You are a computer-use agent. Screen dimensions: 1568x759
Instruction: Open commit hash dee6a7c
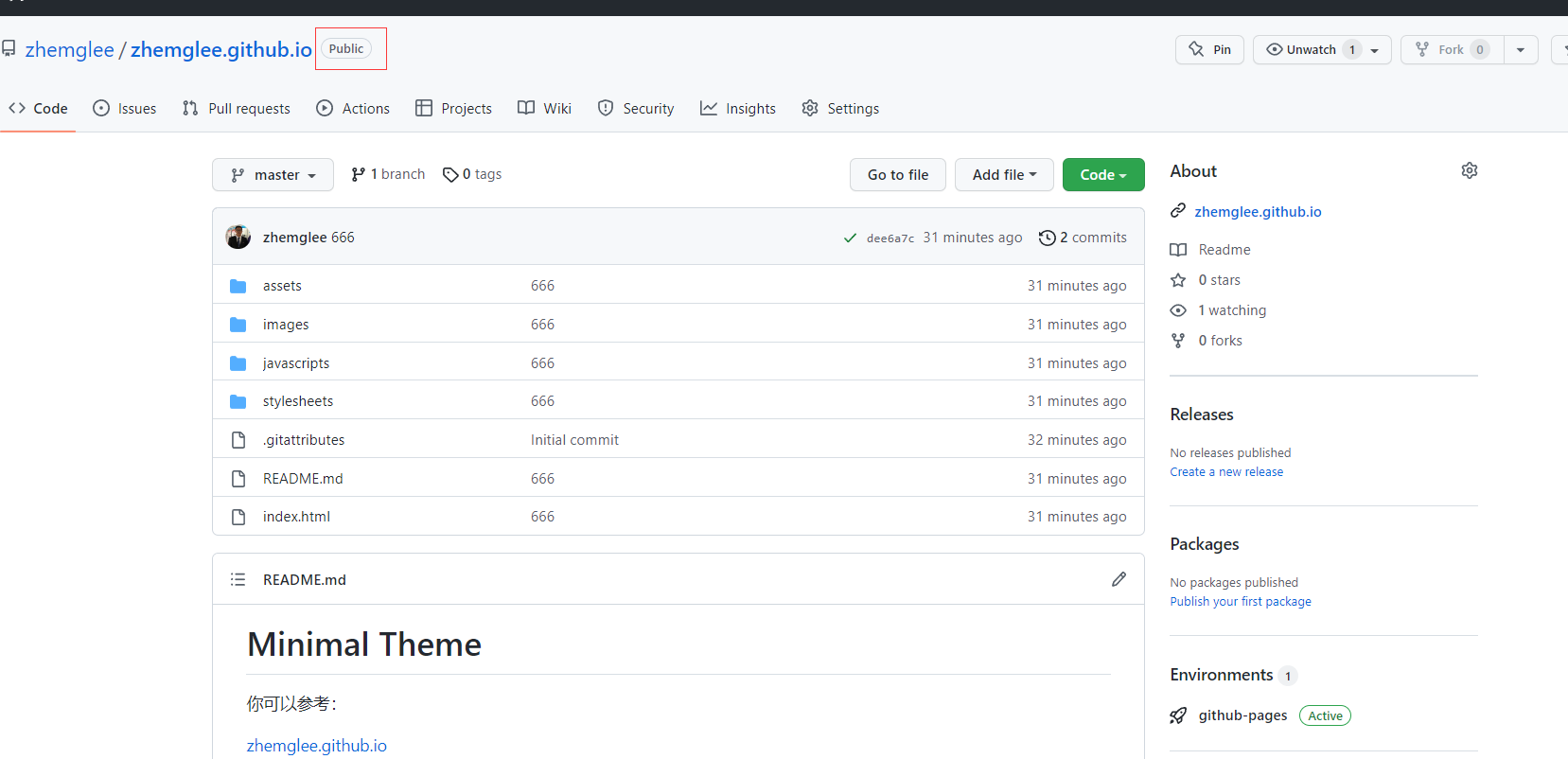[x=890, y=238]
